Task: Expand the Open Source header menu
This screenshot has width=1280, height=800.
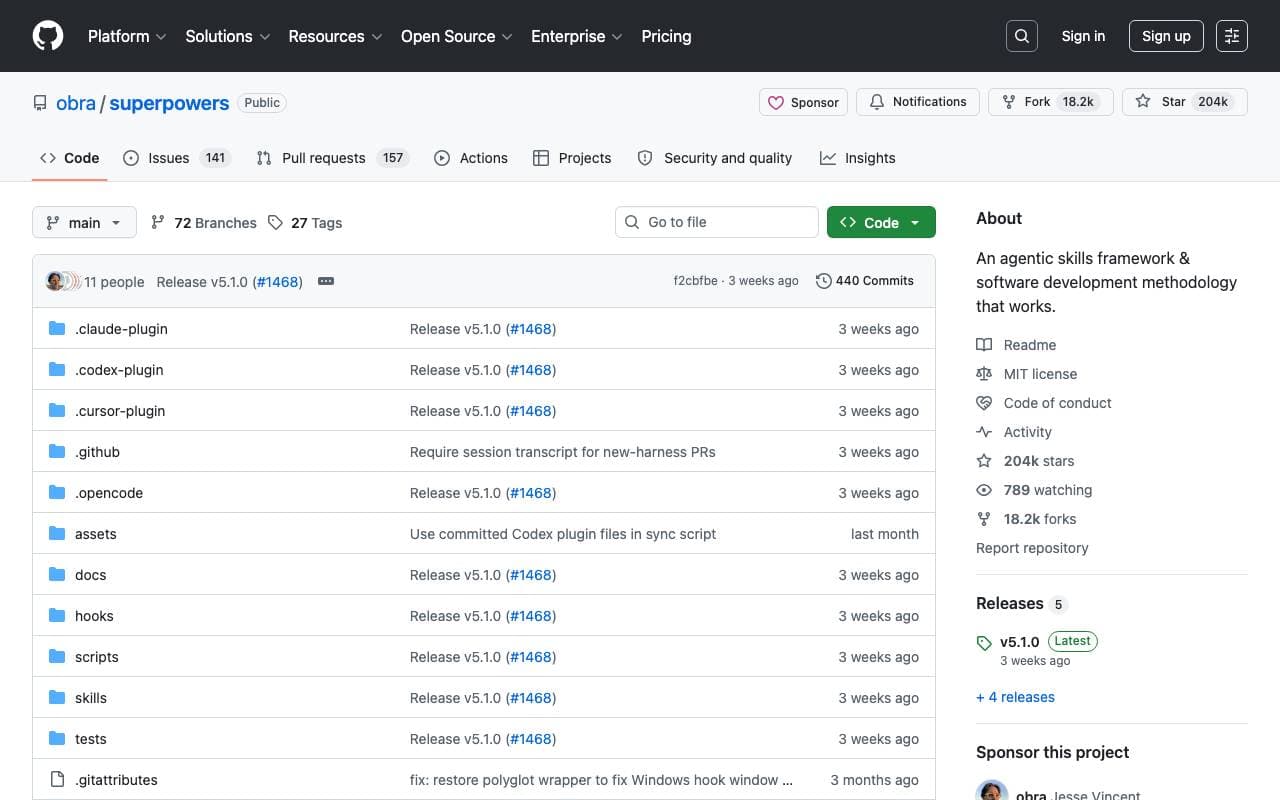Action: point(457,36)
